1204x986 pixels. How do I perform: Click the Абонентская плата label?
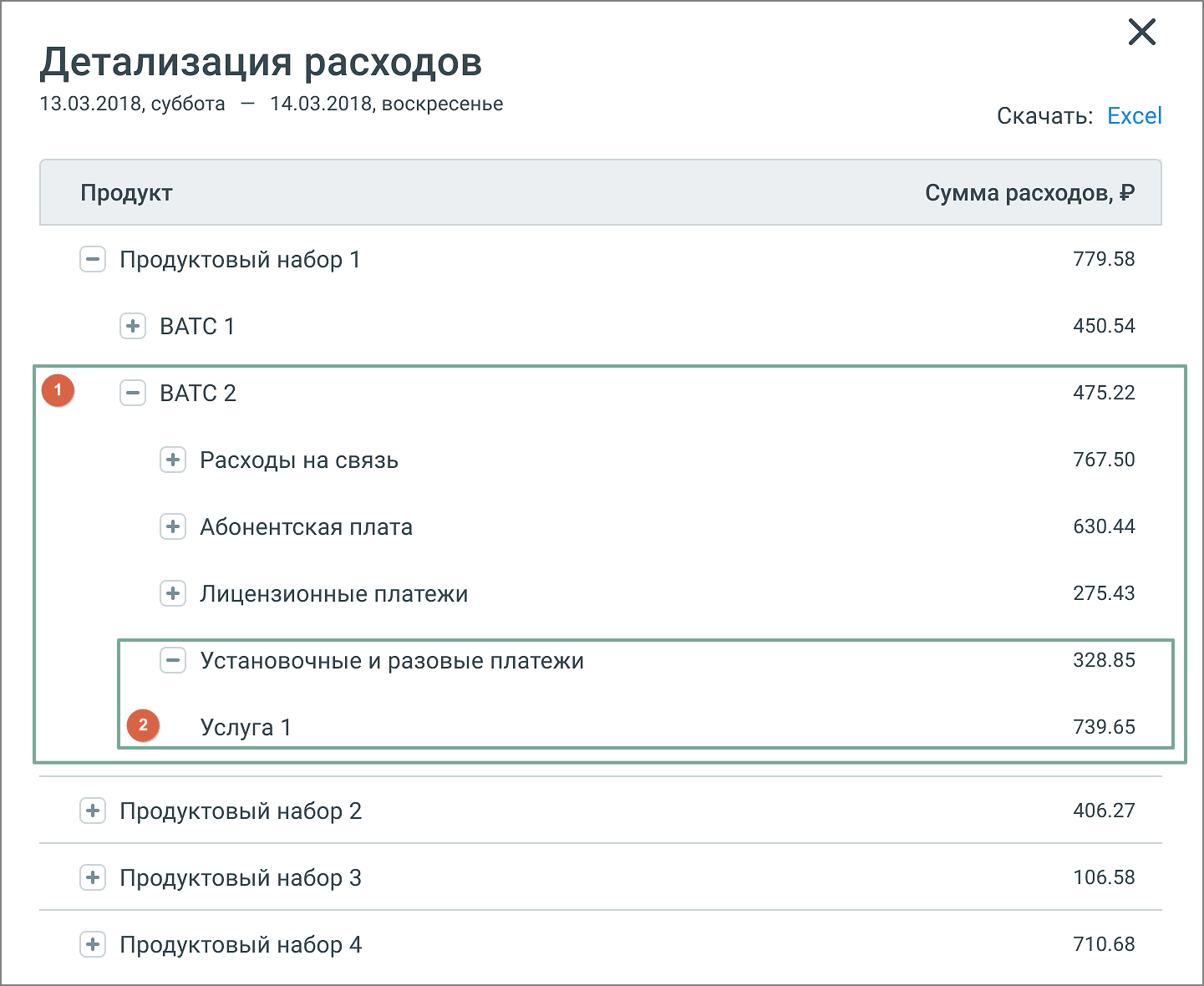coord(306,527)
